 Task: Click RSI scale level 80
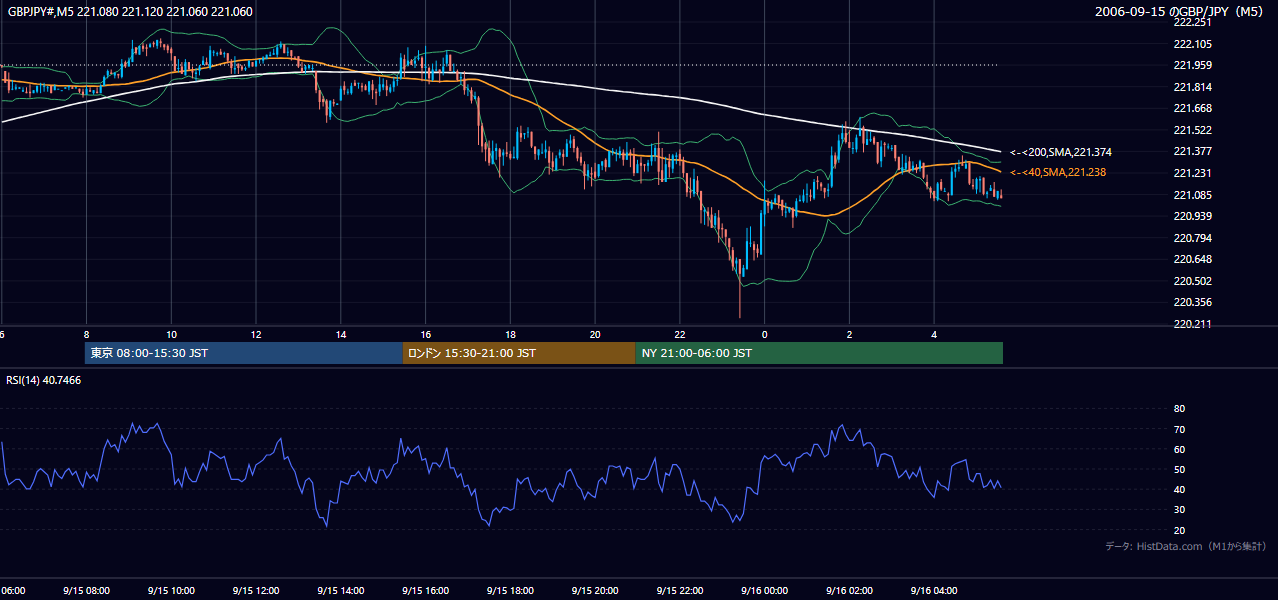1179,409
